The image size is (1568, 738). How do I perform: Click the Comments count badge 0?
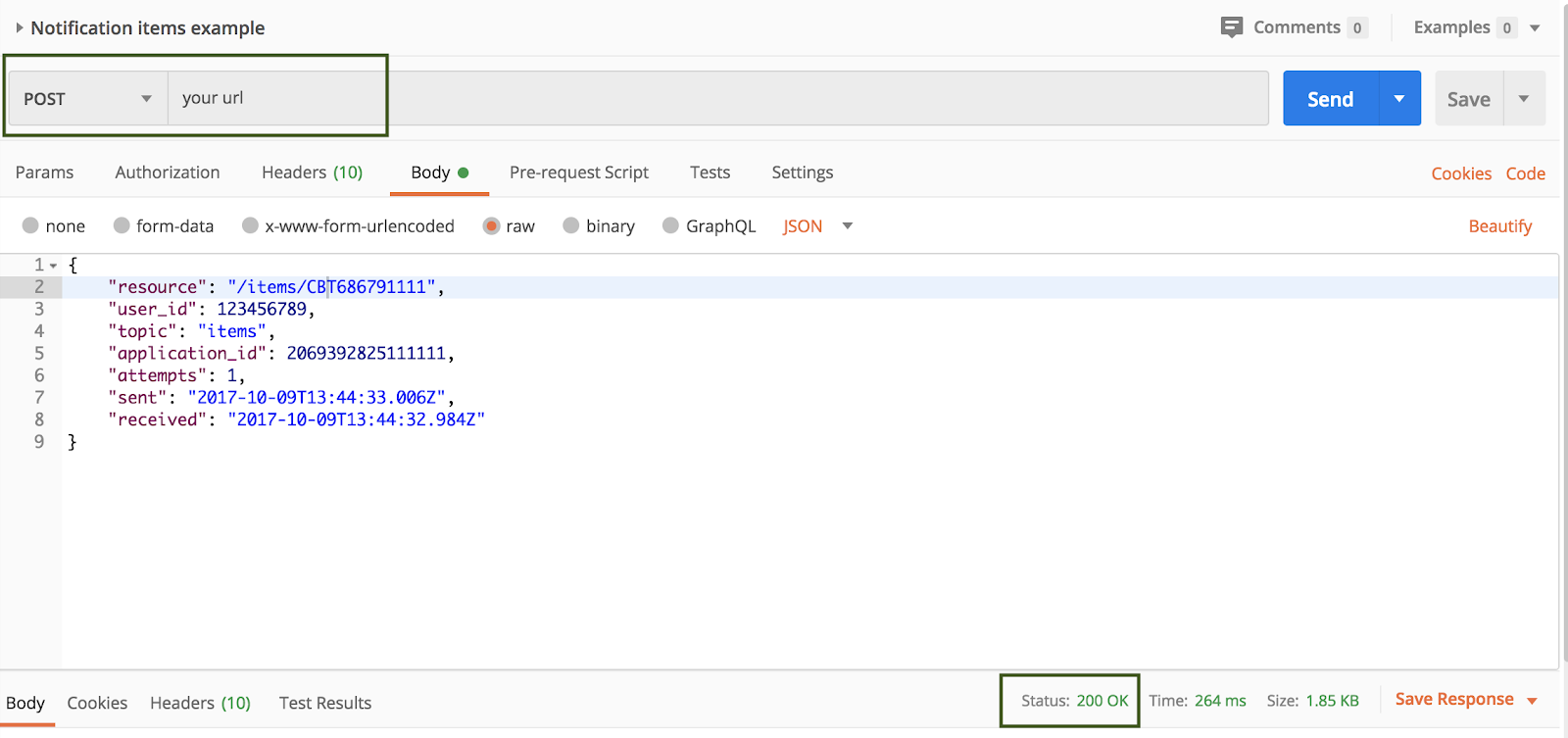1357,27
